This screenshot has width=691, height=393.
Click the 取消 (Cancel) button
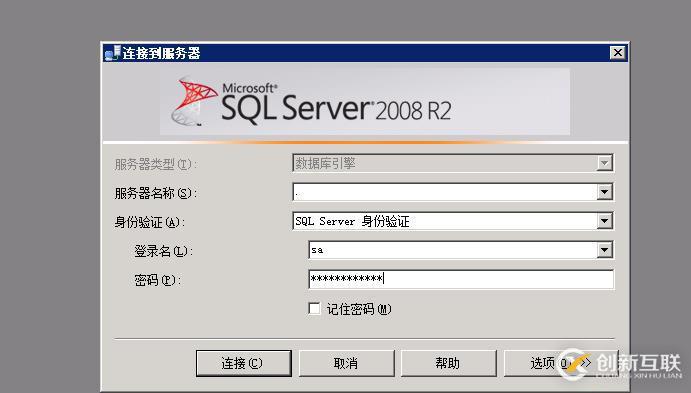346,363
